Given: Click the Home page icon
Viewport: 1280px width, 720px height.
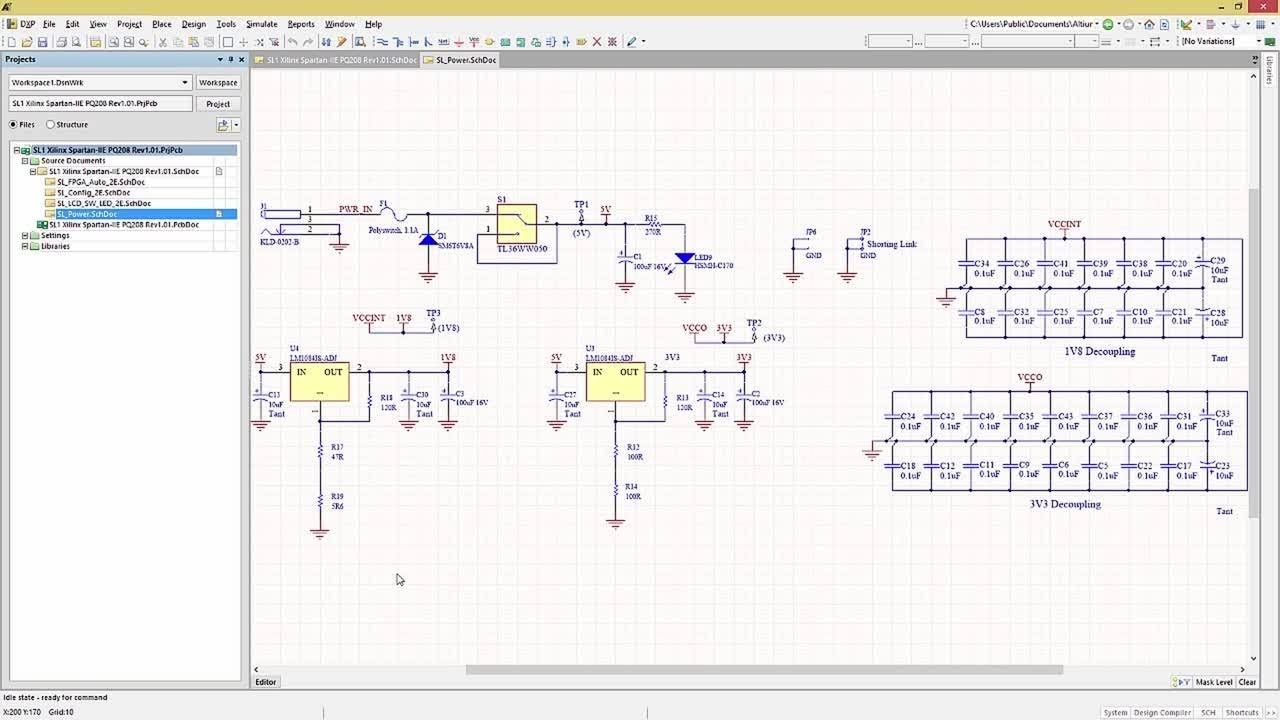Looking at the screenshot, I should [x=1149, y=24].
